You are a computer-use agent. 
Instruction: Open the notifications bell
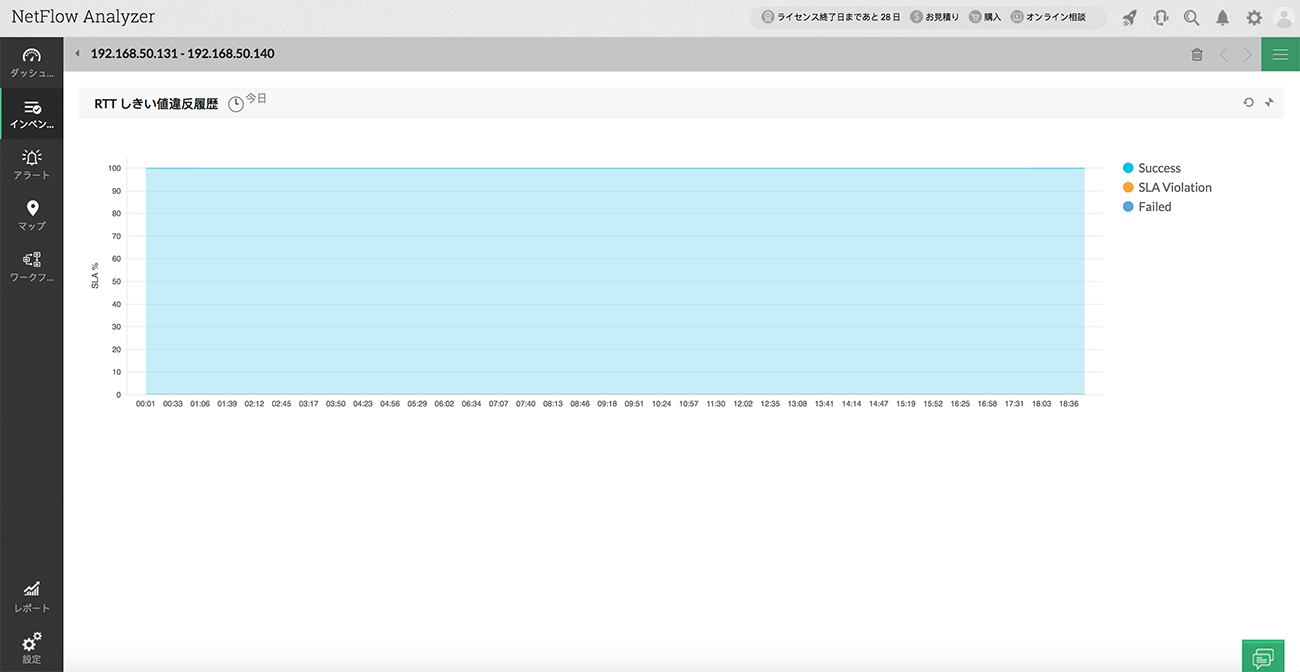coord(1222,18)
